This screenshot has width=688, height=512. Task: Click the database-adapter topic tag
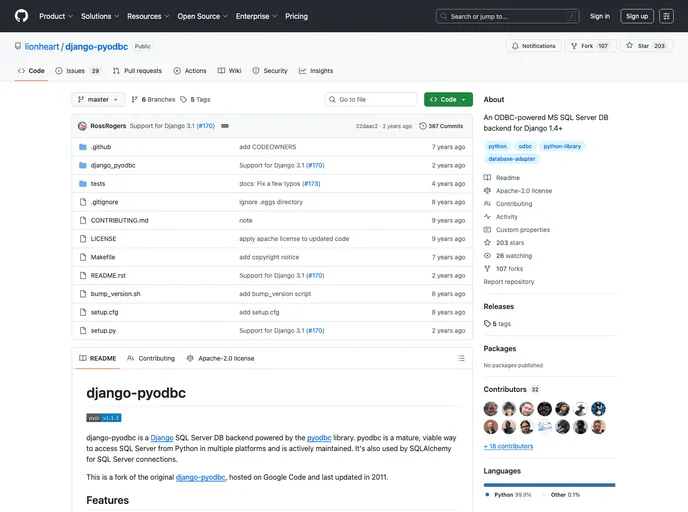[x=512, y=159]
